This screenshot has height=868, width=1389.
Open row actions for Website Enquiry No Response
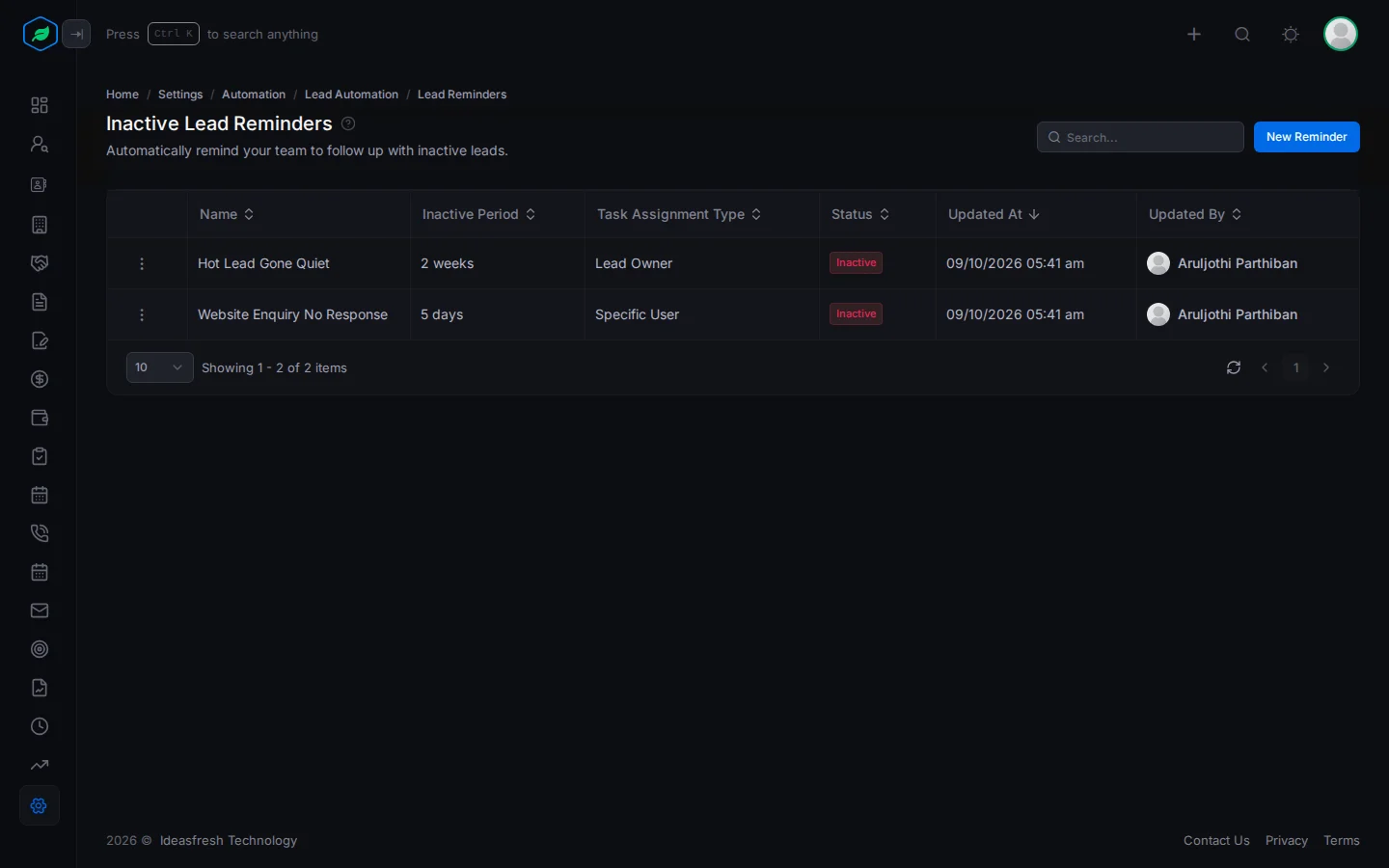coord(142,315)
